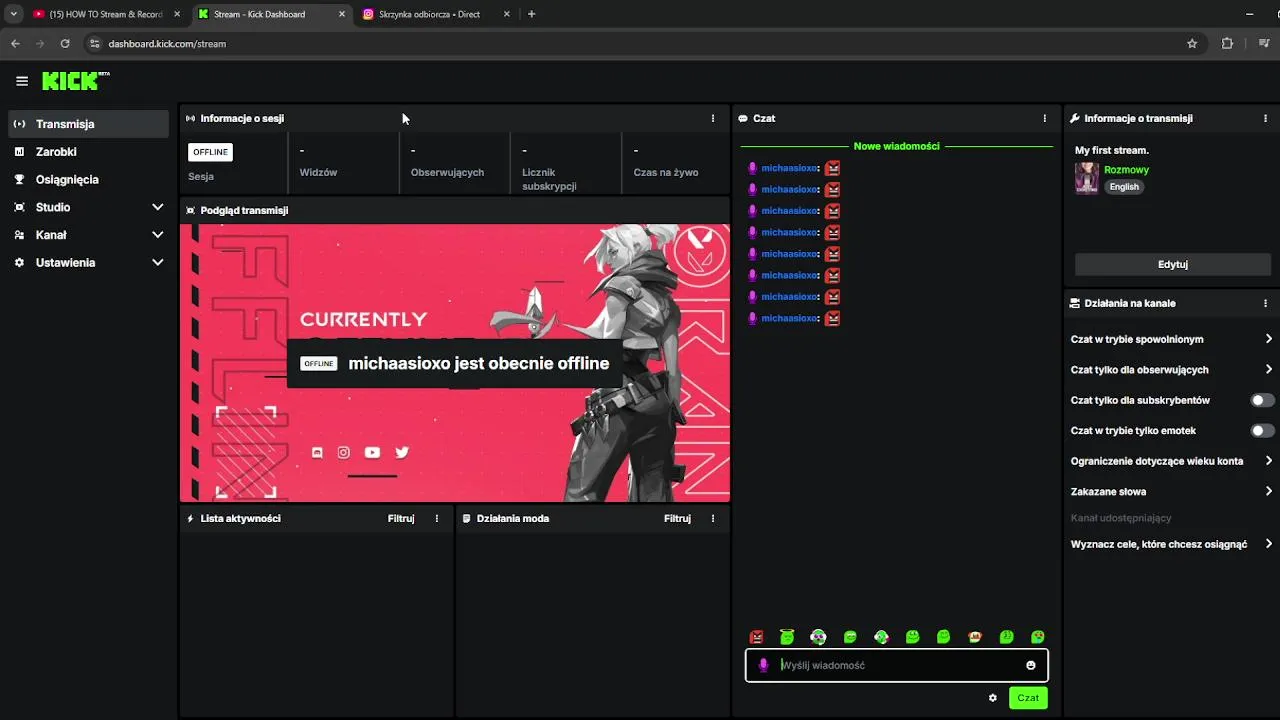Open Zarobki in the sidebar
The image size is (1280, 720).
[x=88, y=152]
